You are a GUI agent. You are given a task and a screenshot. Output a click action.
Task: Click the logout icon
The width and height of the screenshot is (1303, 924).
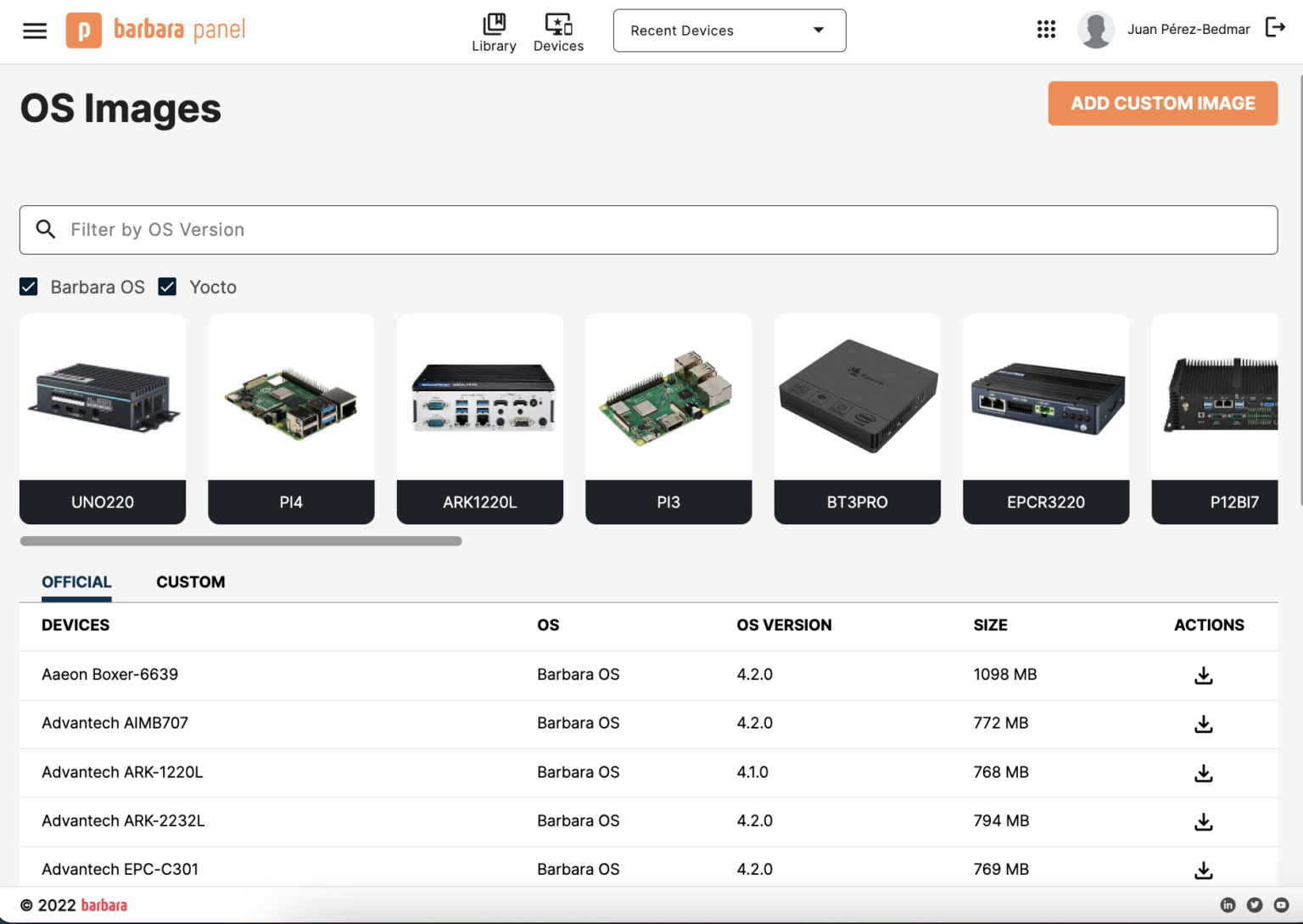pos(1275,28)
